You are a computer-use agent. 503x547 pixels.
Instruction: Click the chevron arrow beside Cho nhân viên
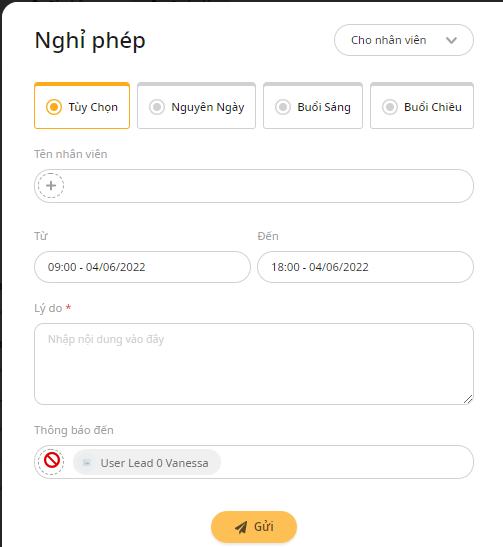(451, 40)
